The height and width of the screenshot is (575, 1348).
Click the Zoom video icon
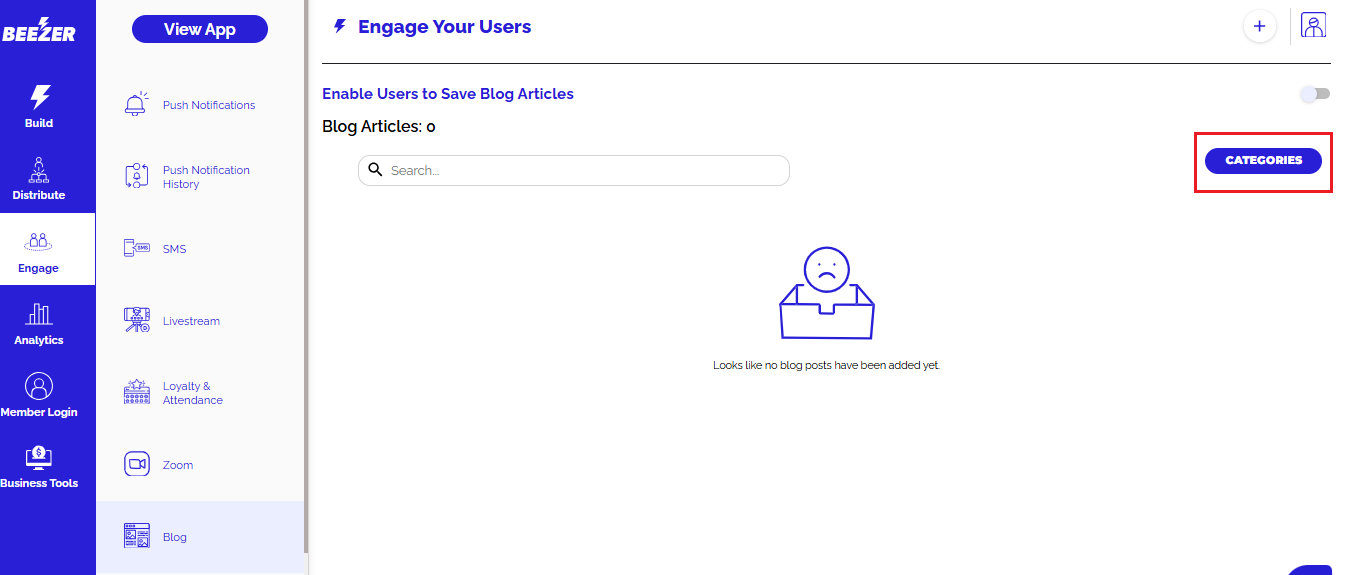point(136,465)
